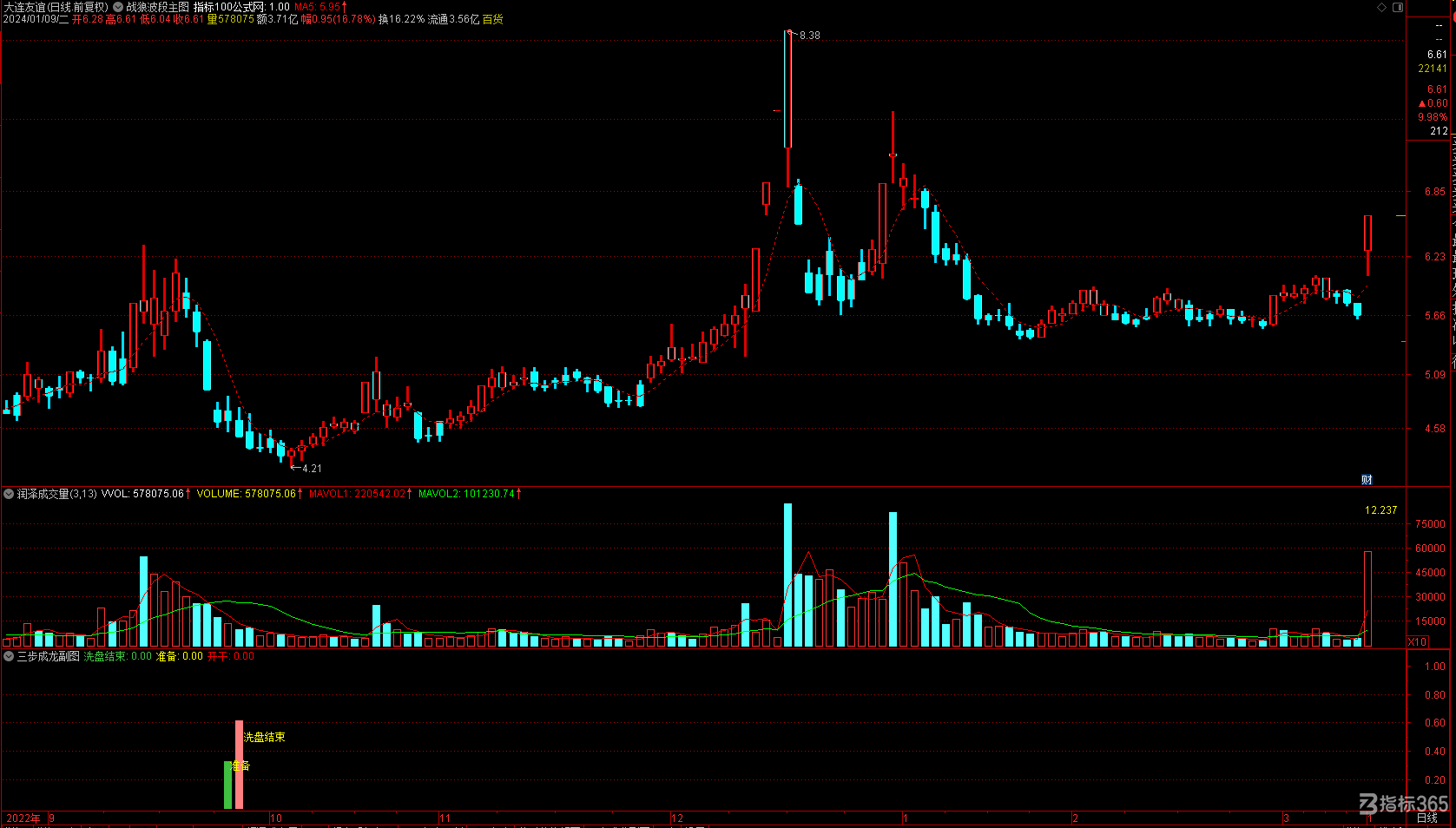This screenshot has width=1456, height=828.
Task: Expand the 三步成龙副图 indicator dropdown
Action: click(9, 656)
